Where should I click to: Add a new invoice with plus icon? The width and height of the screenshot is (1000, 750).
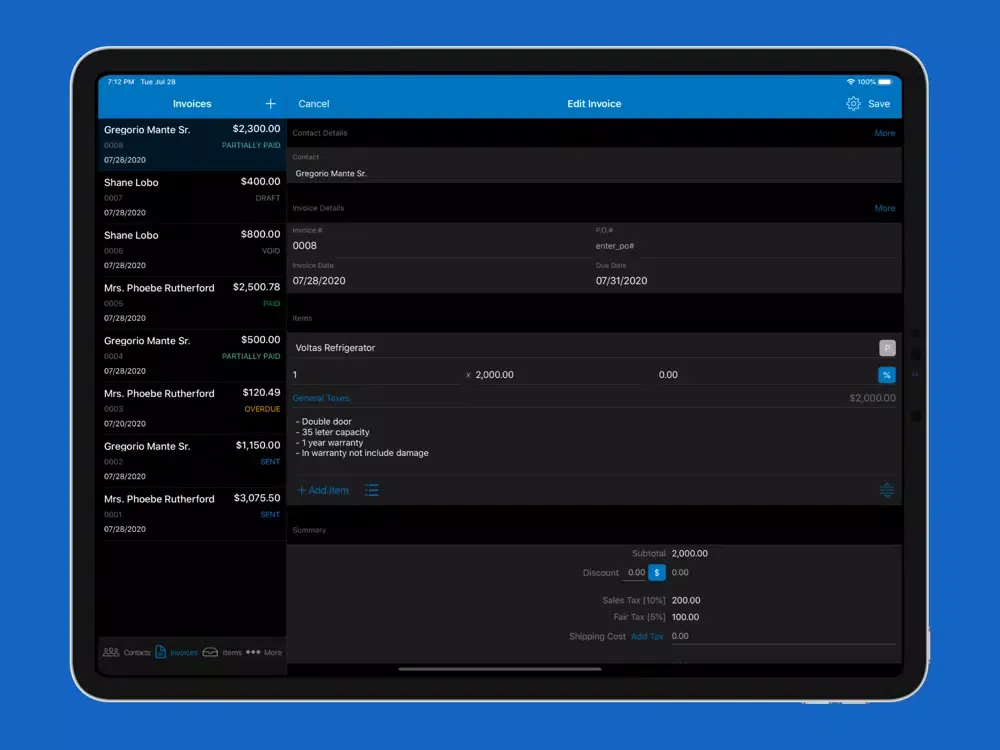point(270,103)
